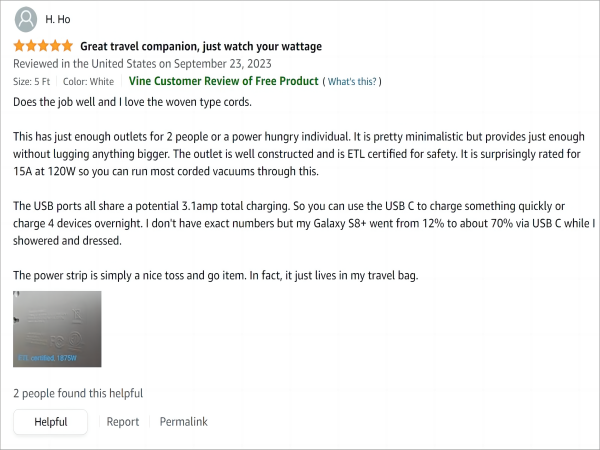
Task: Open the 'Great travel companion' review title
Action: (201, 46)
